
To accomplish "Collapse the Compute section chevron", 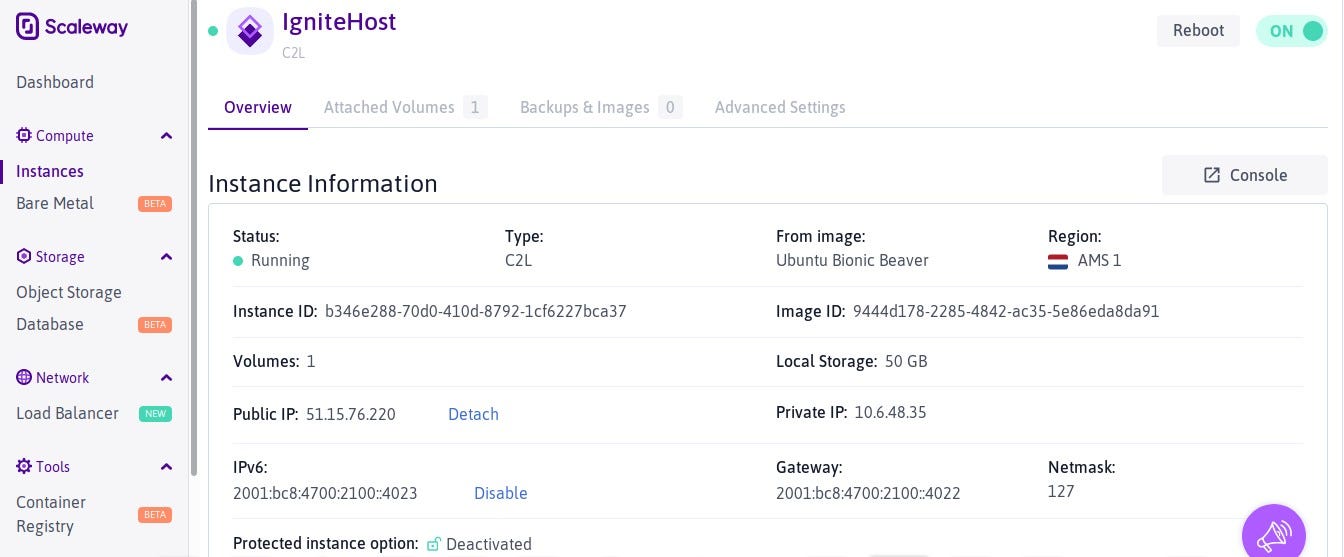I will click(166, 136).
